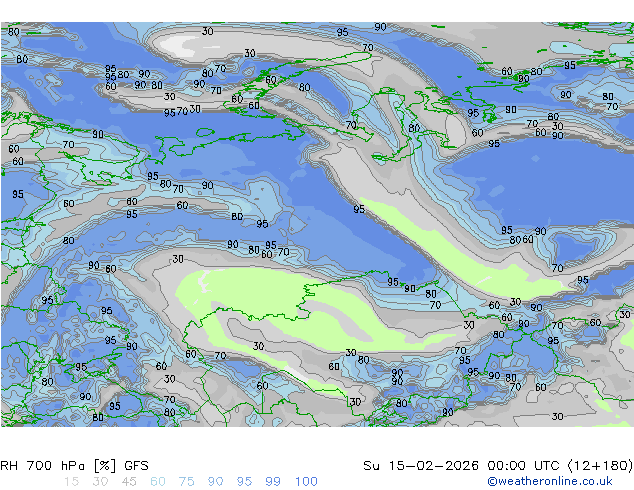Click the legend value "95" in the bottom color scale
The image size is (634, 490).
click(244, 482)
